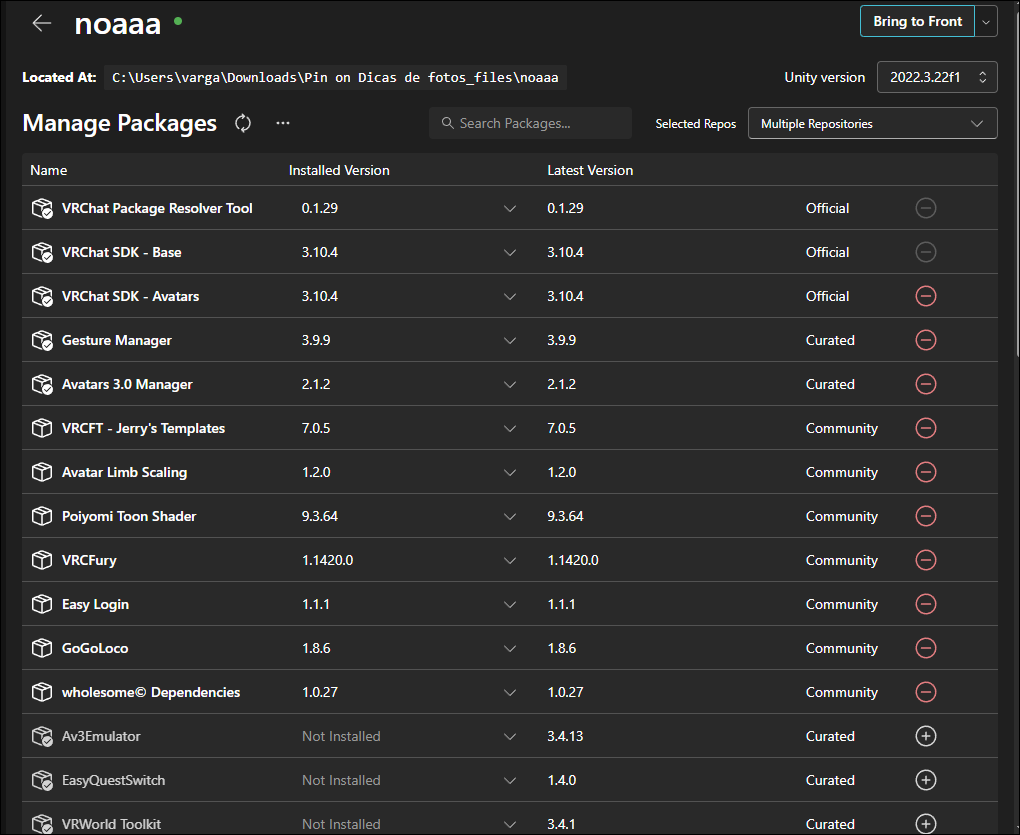This screenshot has width=1020, height=835.
Task: Click the Poiyomi Toon Shader box icon
Action: [42, 516]
